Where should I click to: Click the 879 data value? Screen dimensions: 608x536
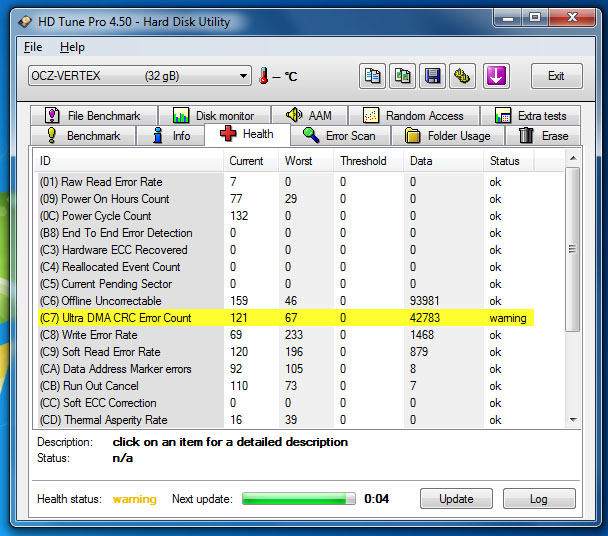point(419,352)
